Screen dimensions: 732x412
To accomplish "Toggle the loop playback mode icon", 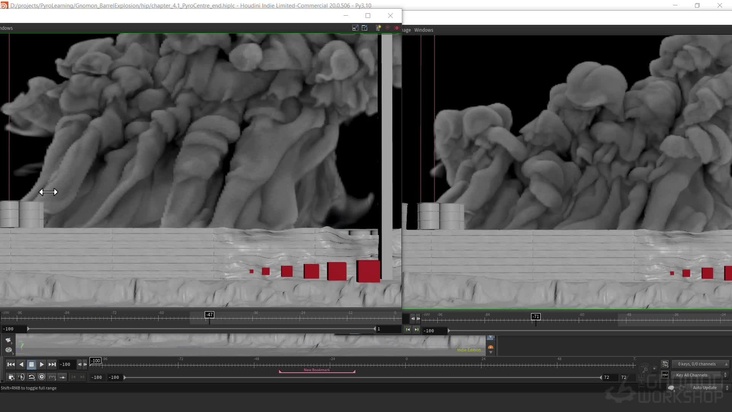I will 31,377.
